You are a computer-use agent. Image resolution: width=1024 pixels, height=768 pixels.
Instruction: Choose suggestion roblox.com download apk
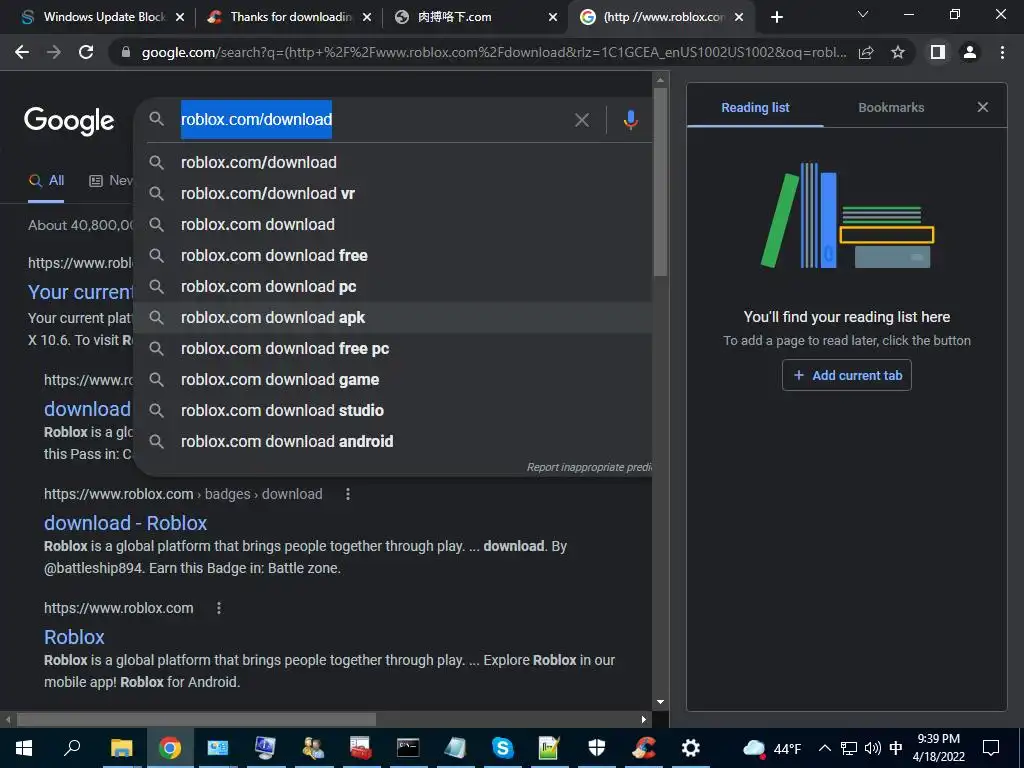click(392, 317)
